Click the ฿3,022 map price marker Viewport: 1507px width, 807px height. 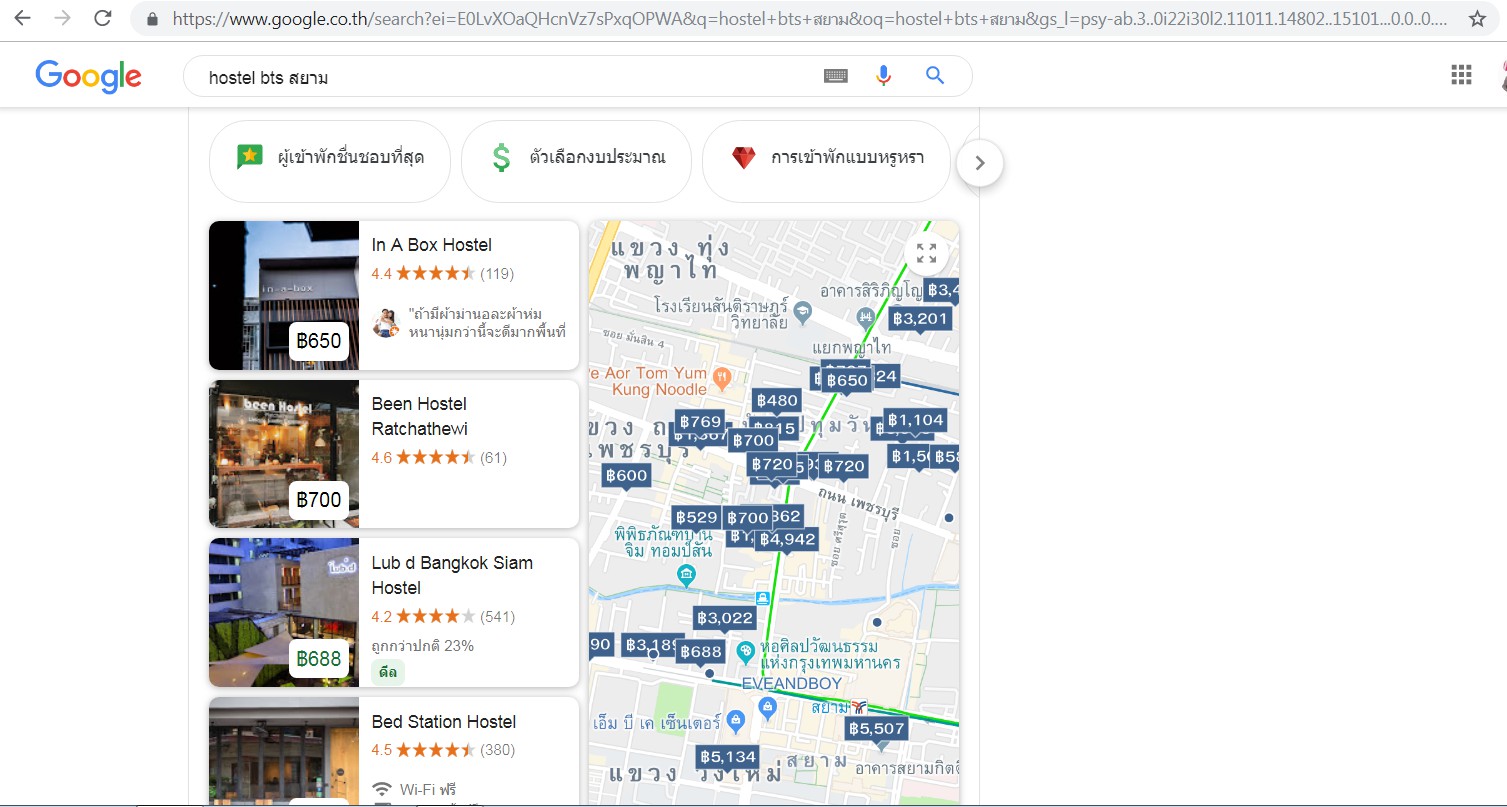click(x=725, y=618)
